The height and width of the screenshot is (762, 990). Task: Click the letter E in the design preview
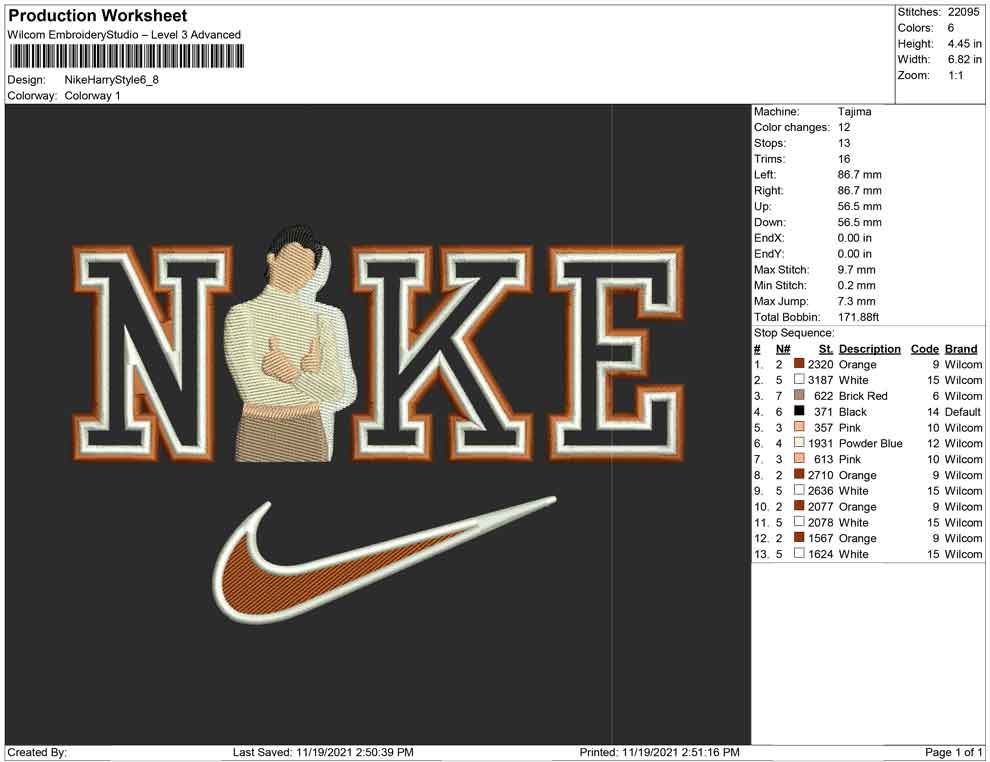tap(617, 352)
